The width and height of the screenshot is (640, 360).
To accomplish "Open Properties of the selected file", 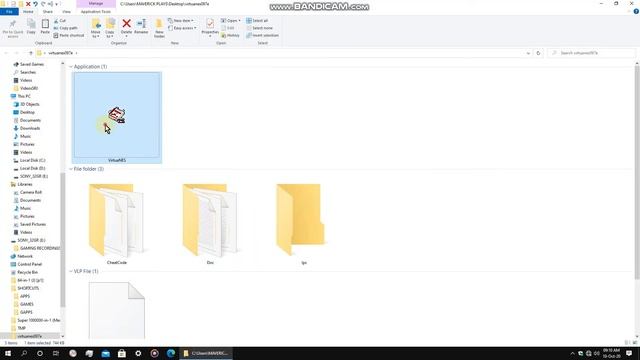I will [210, 27].
